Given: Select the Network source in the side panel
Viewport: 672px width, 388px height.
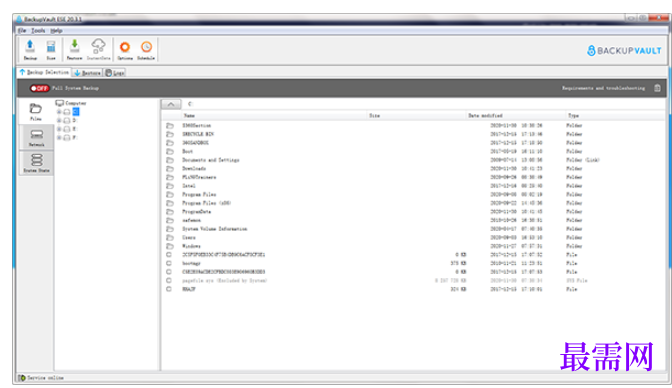Looking at the screenshot, I should [x=36, y=137].
